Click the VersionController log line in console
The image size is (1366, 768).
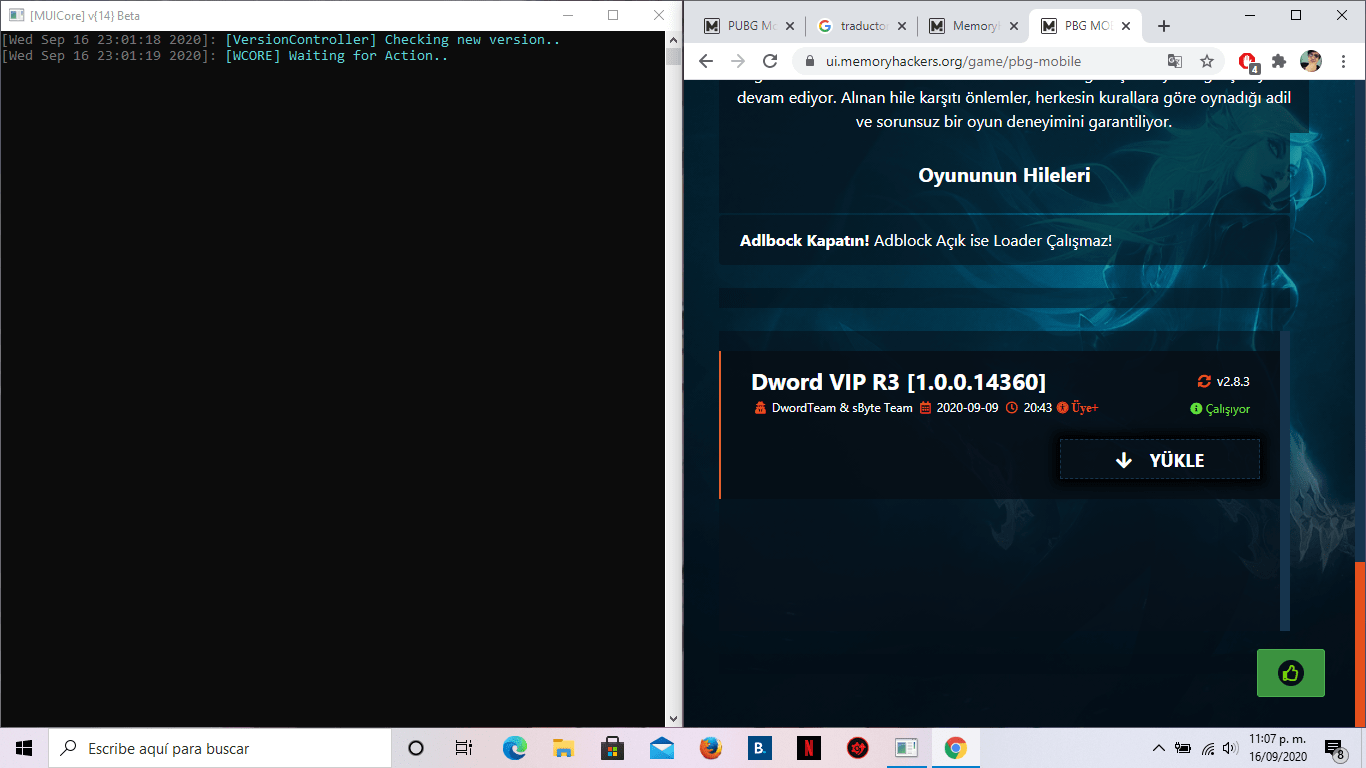pos(281,40)
